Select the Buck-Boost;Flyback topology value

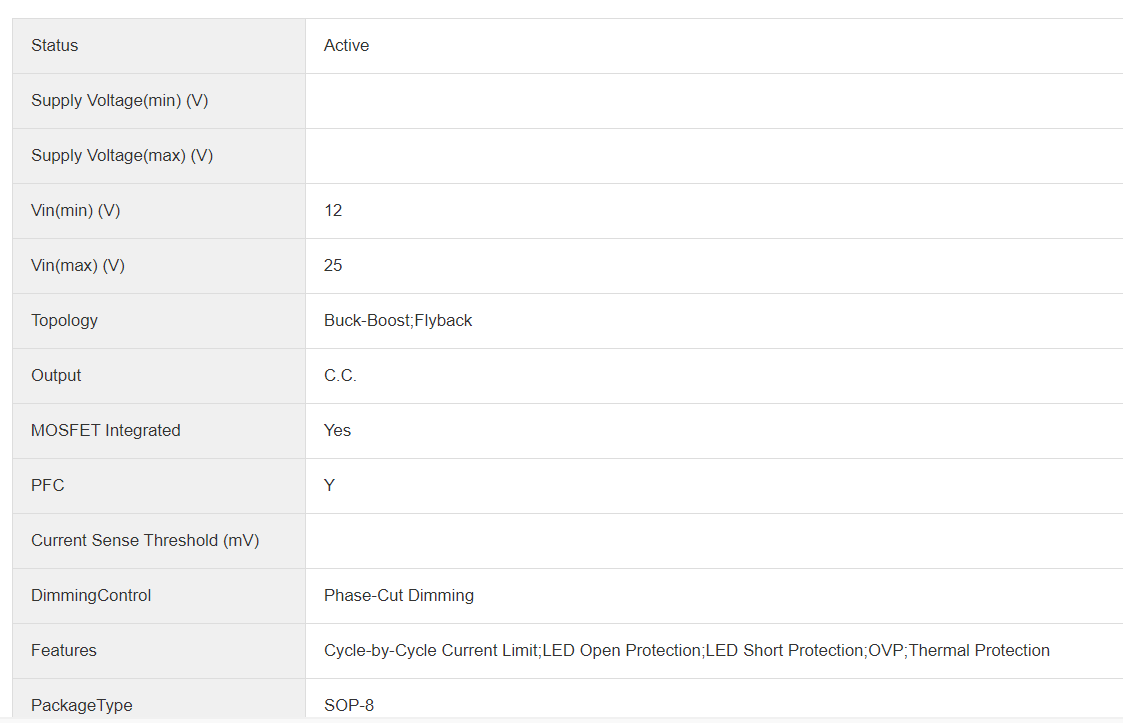pos(398,321)
